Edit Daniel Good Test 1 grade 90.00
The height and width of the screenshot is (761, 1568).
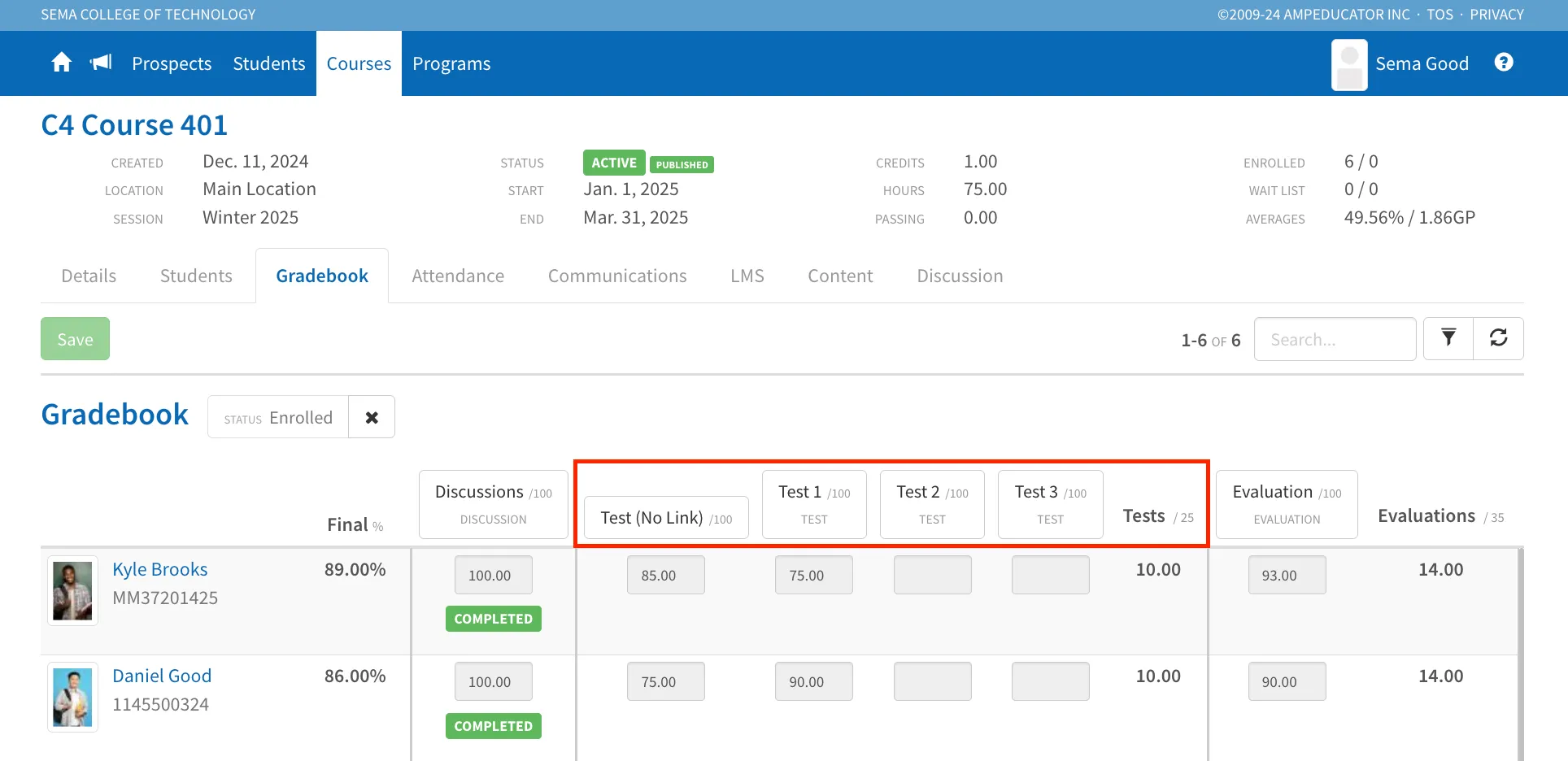click(x=814, y=681)
